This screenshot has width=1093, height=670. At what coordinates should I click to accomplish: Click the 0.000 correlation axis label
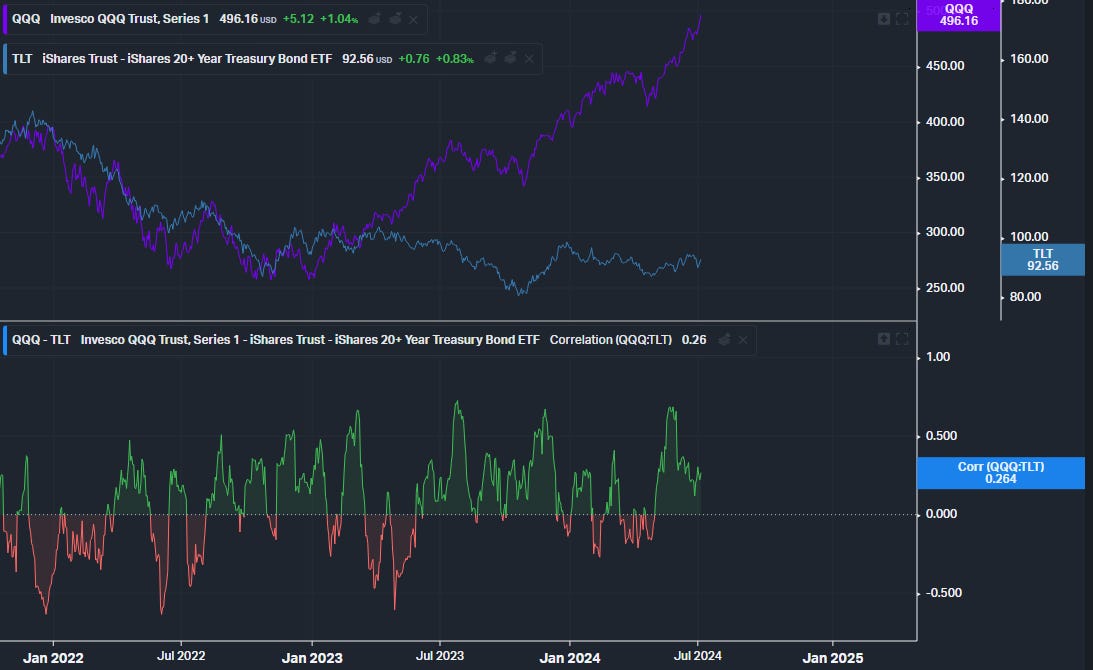(x=941, y=513)
